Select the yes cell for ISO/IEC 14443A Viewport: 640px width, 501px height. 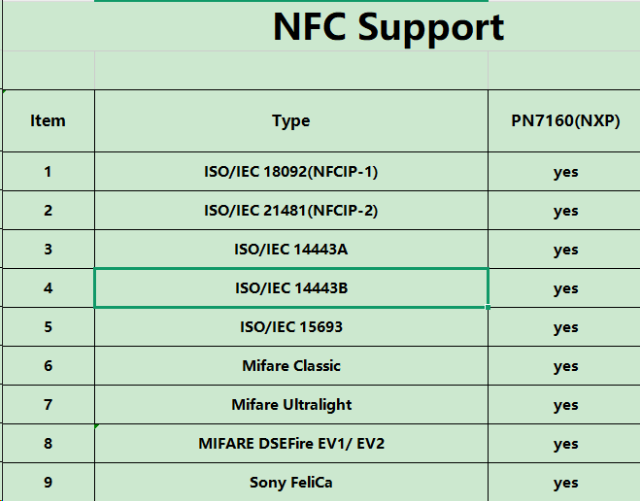click(x=565, y=250)
